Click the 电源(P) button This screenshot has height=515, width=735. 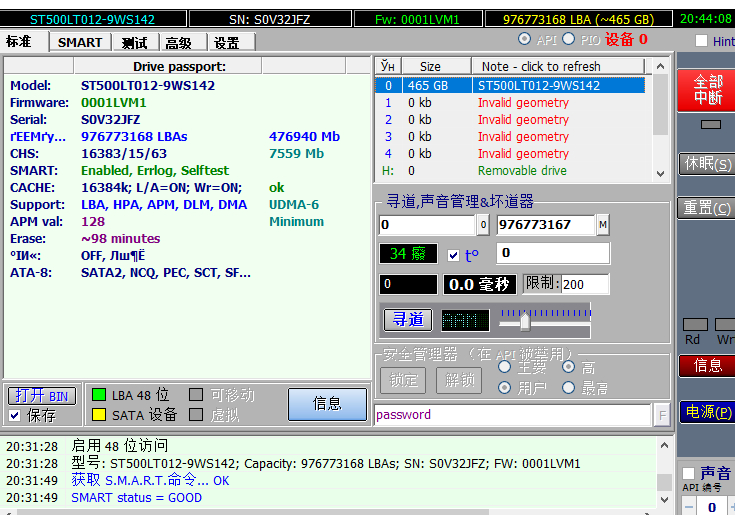pyautogui.click(x=708, y=412)
